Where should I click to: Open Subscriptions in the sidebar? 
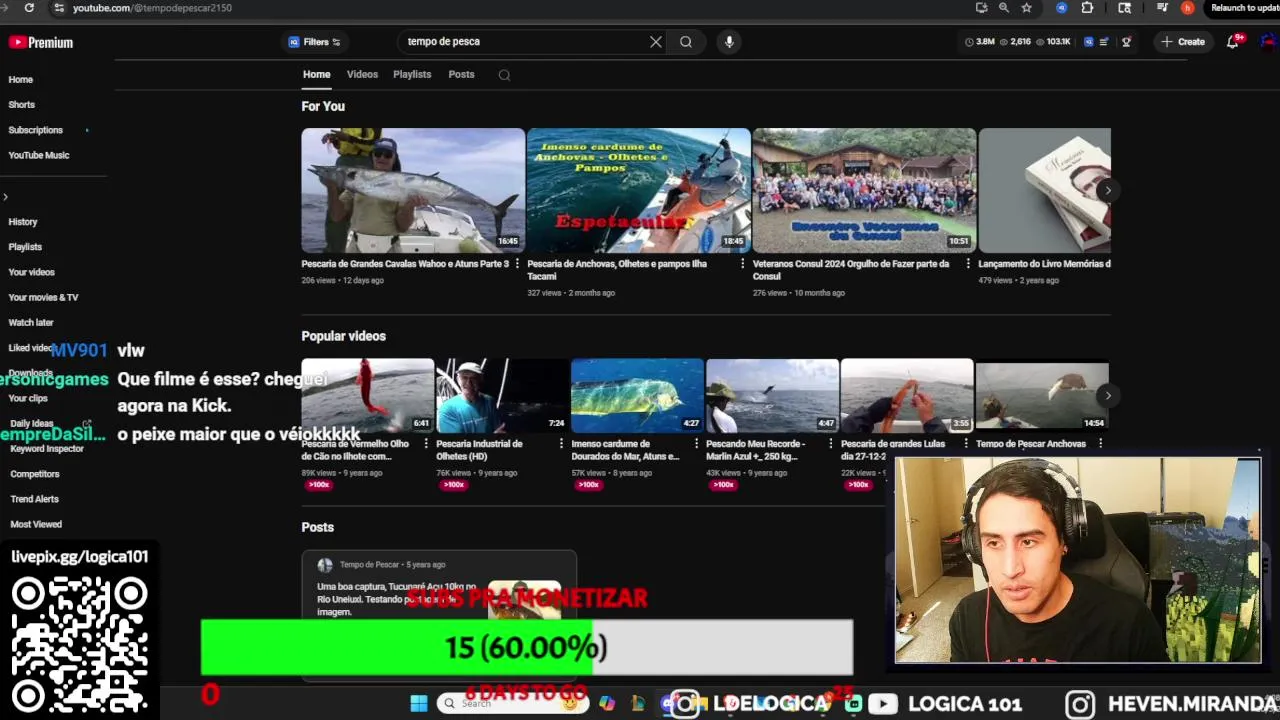pyautogui.click(x=35, y=130)
